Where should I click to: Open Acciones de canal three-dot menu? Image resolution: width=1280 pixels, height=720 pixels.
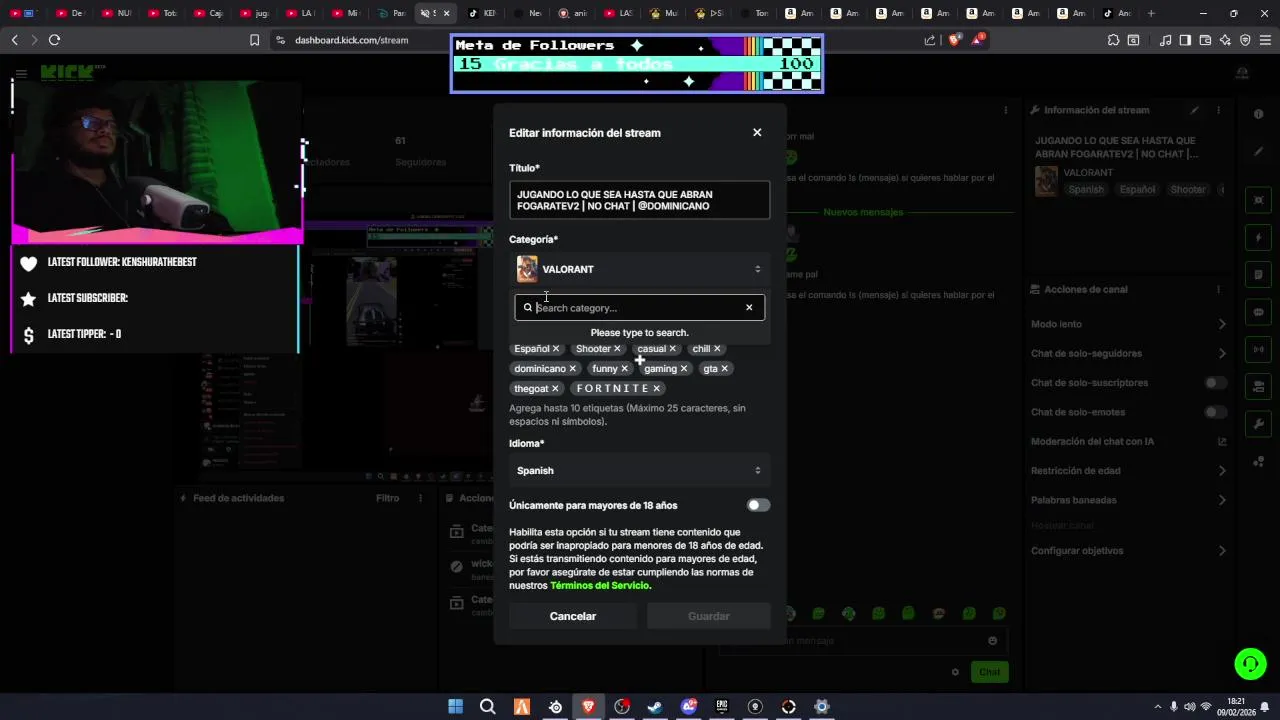[x=1220, y=289]
